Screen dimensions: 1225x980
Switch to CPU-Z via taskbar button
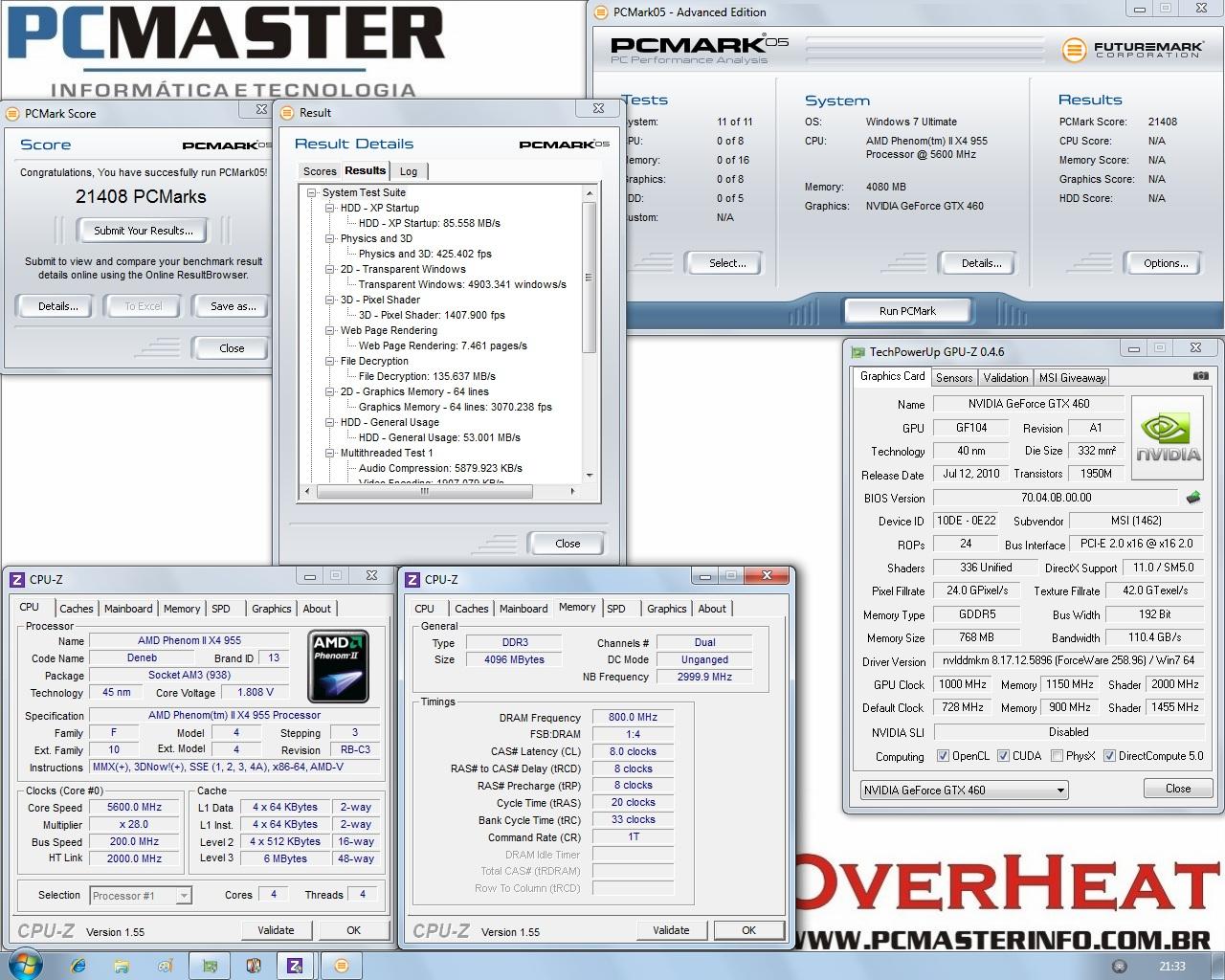[x=296, y=966]
